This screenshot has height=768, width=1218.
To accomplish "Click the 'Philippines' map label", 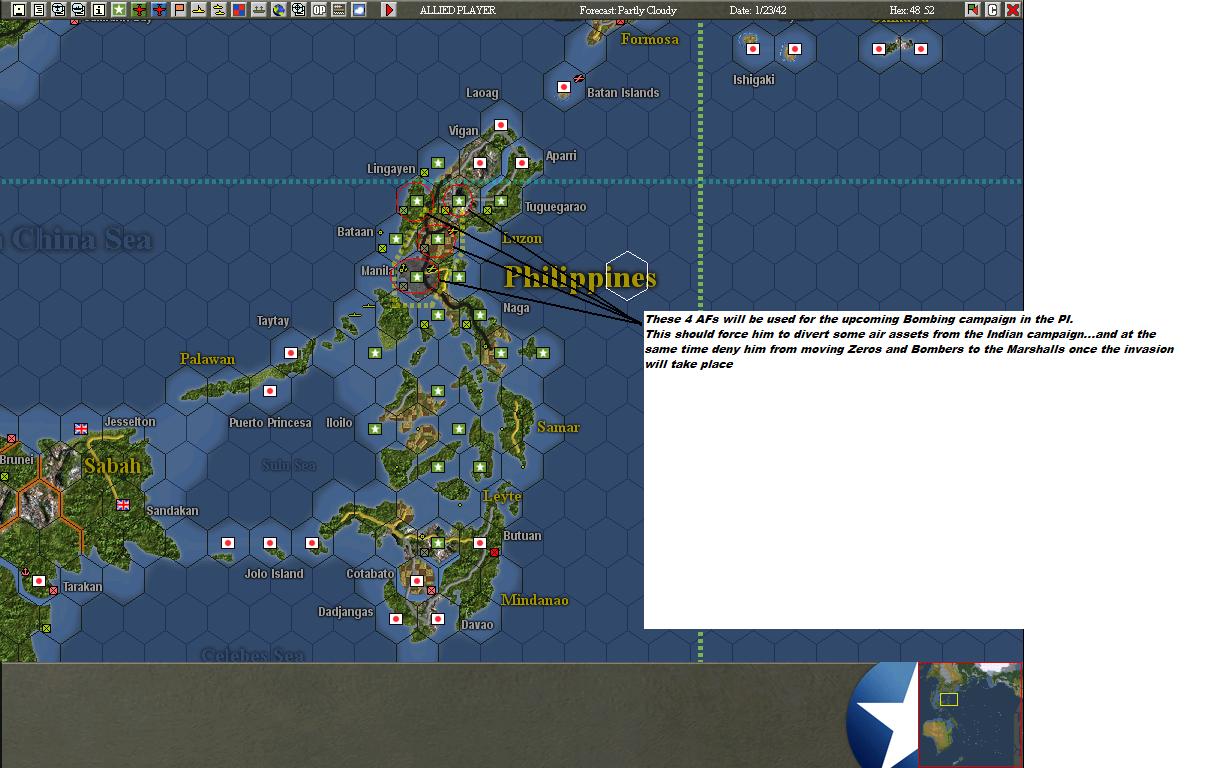I will click(x=580, y=278).
